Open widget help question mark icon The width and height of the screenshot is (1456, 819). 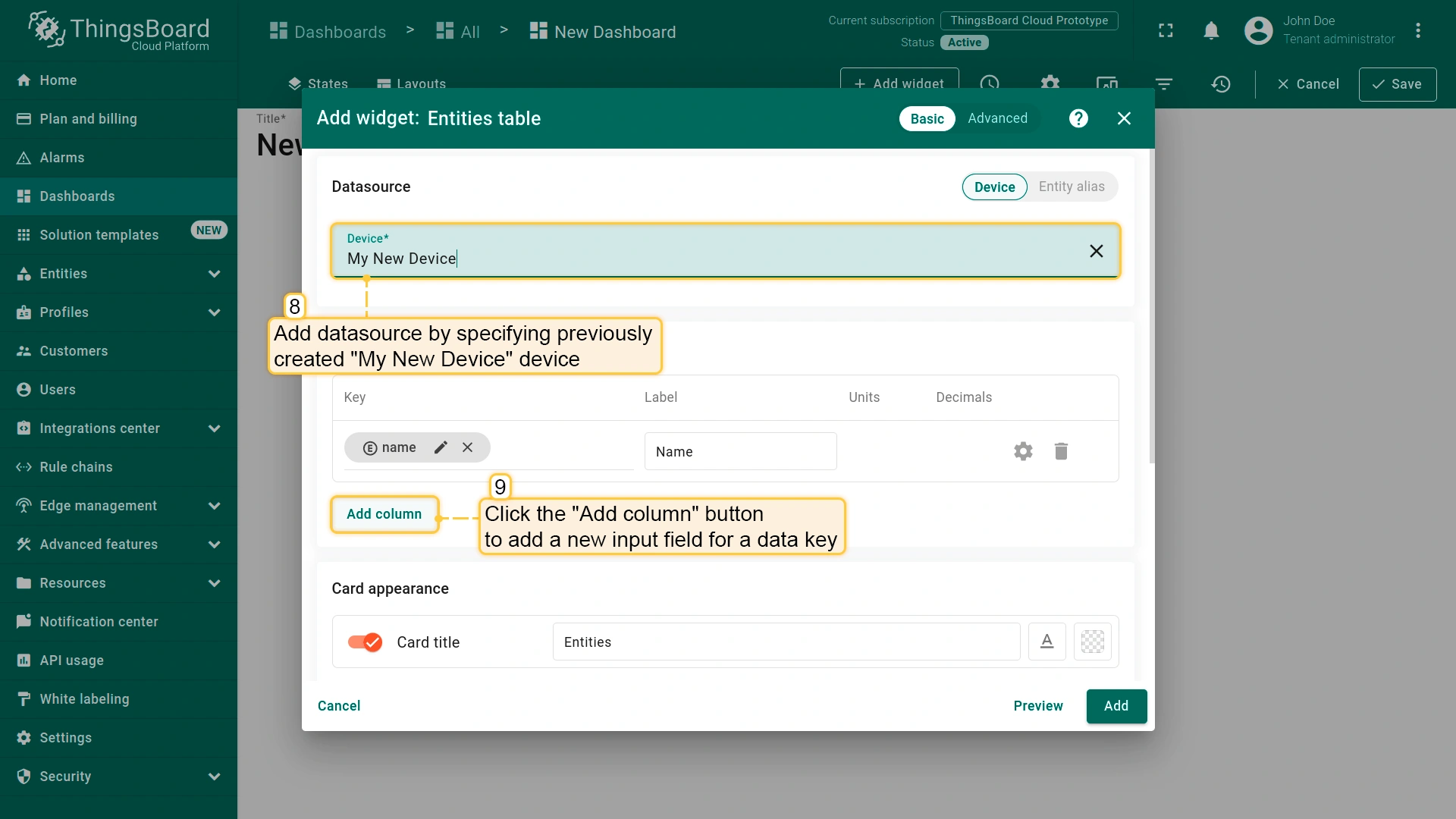[1078, 118]
